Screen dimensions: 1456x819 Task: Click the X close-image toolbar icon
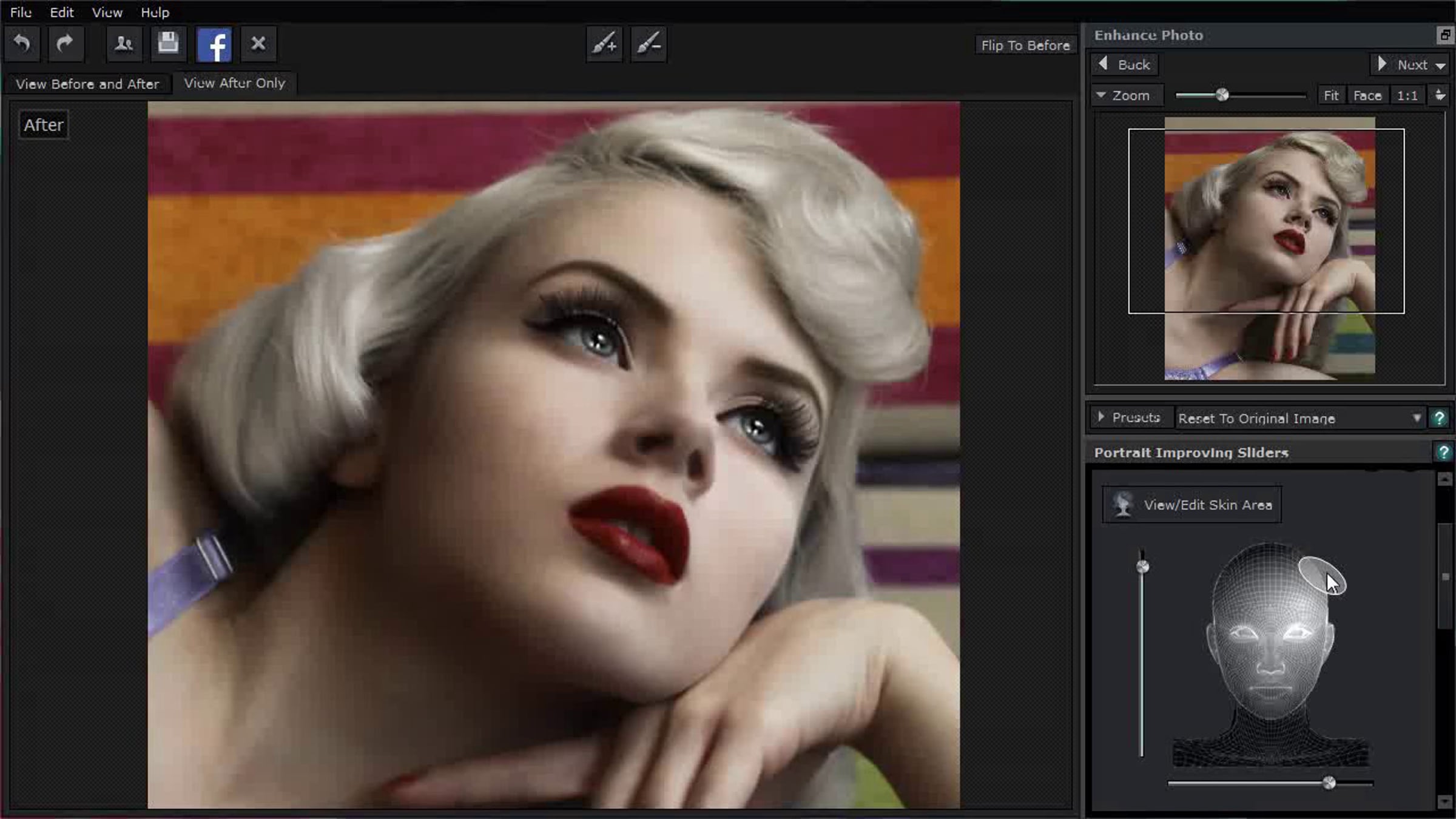coord(258,44)
